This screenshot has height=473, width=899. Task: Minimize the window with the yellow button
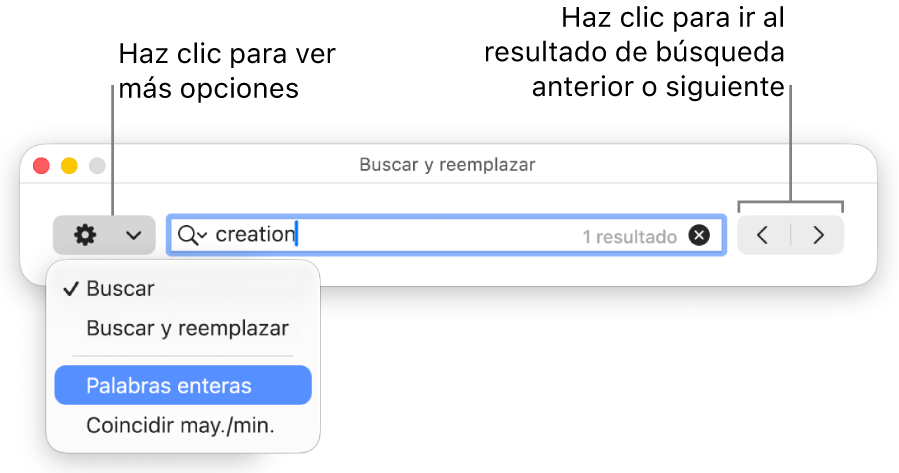69,166
